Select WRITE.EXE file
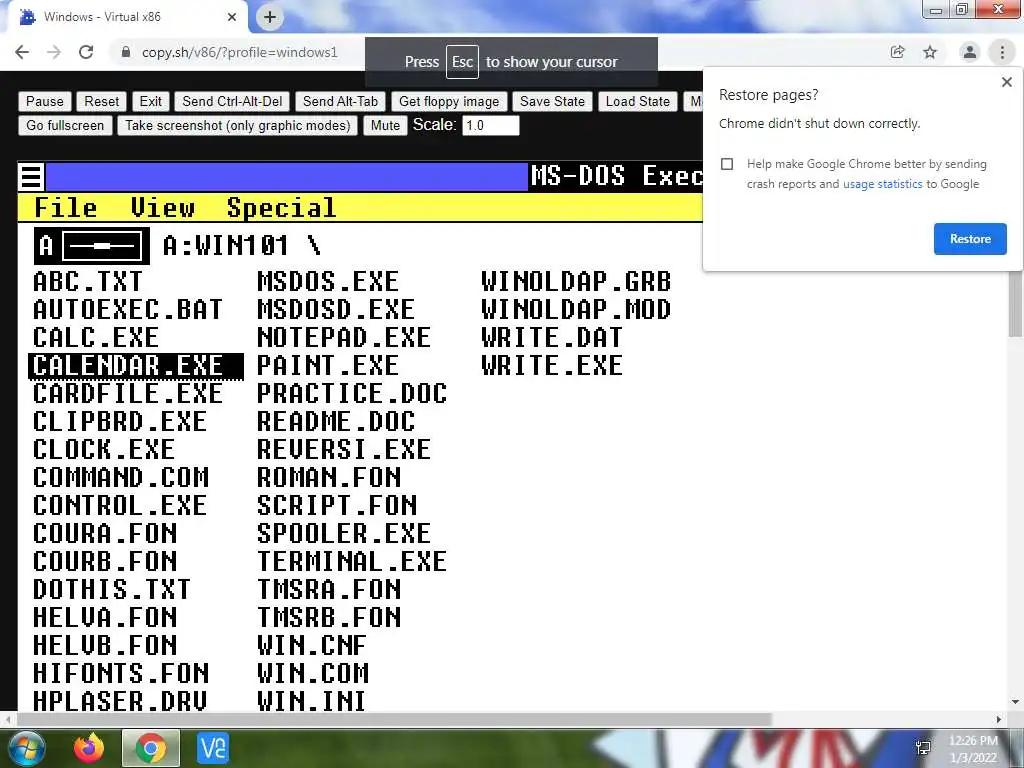This screenshot has width=1024, height=768. point(552,366)
